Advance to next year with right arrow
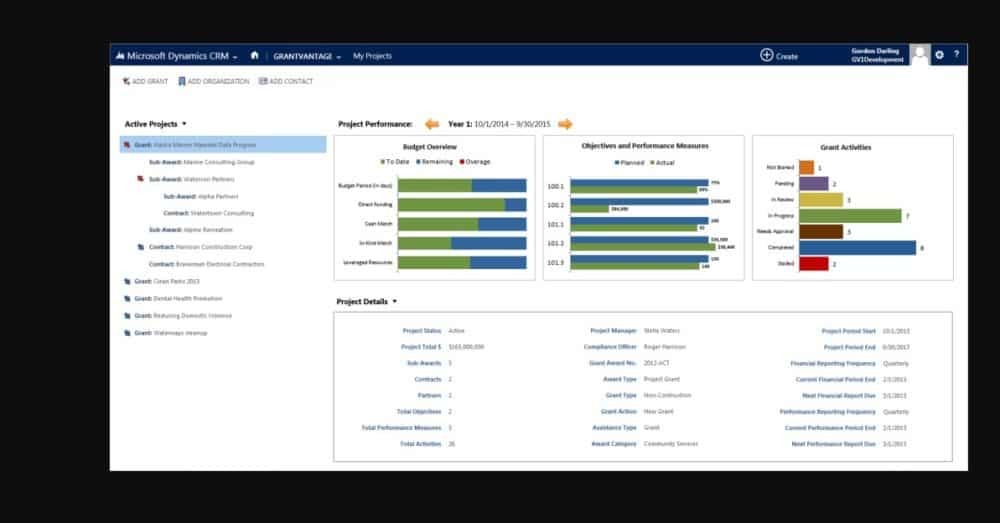The image size is (1000, 523). tap(565, 124)
